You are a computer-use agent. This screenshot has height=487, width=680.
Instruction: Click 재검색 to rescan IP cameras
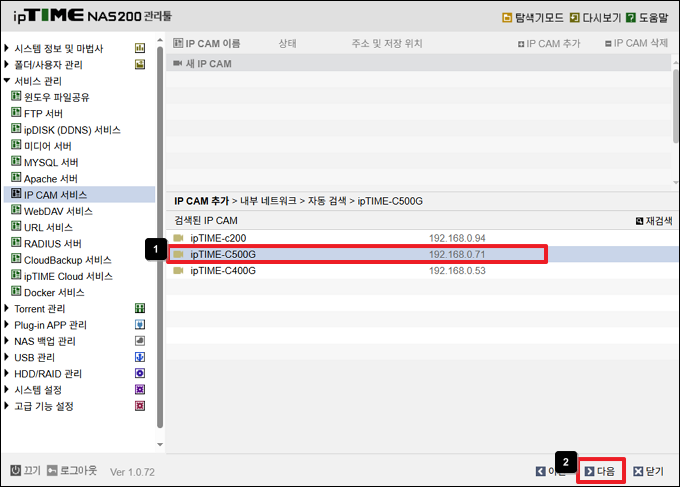[654, 220]
